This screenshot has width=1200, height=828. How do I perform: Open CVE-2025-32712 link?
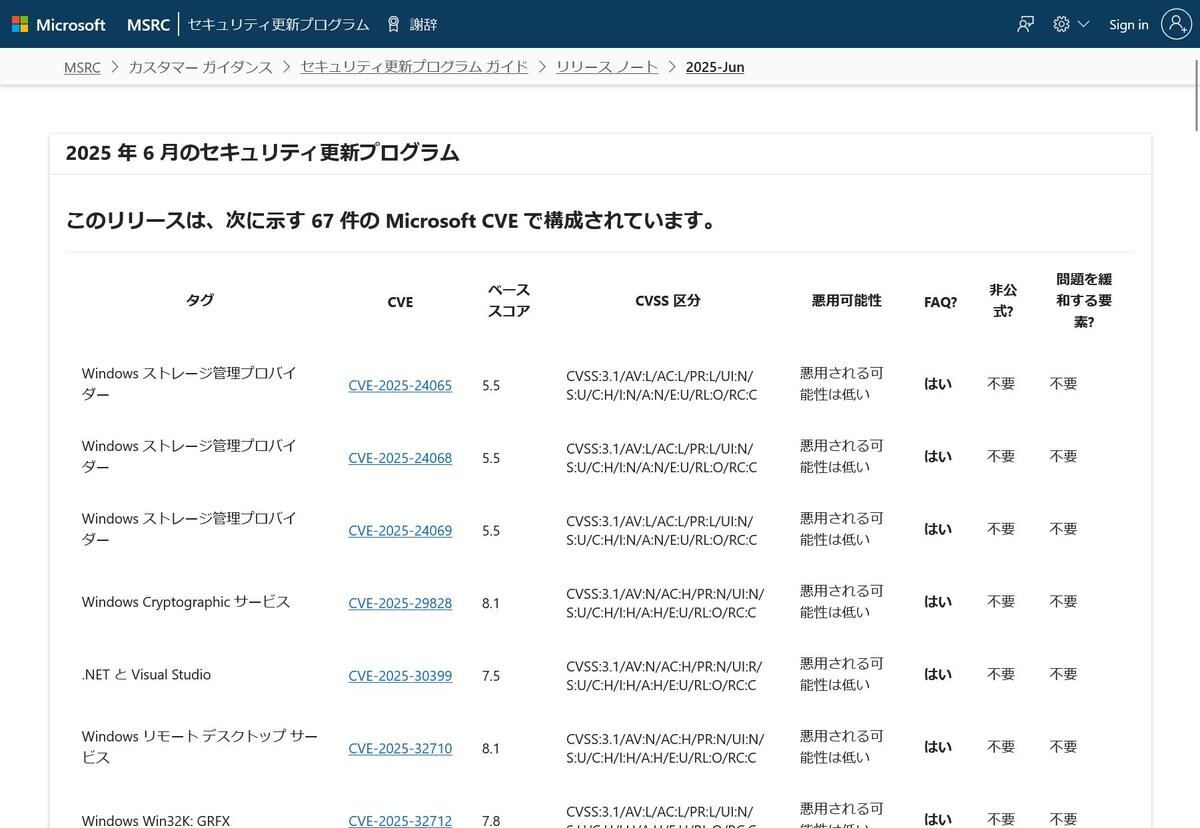pyautogui.click(x=400, y=820)
